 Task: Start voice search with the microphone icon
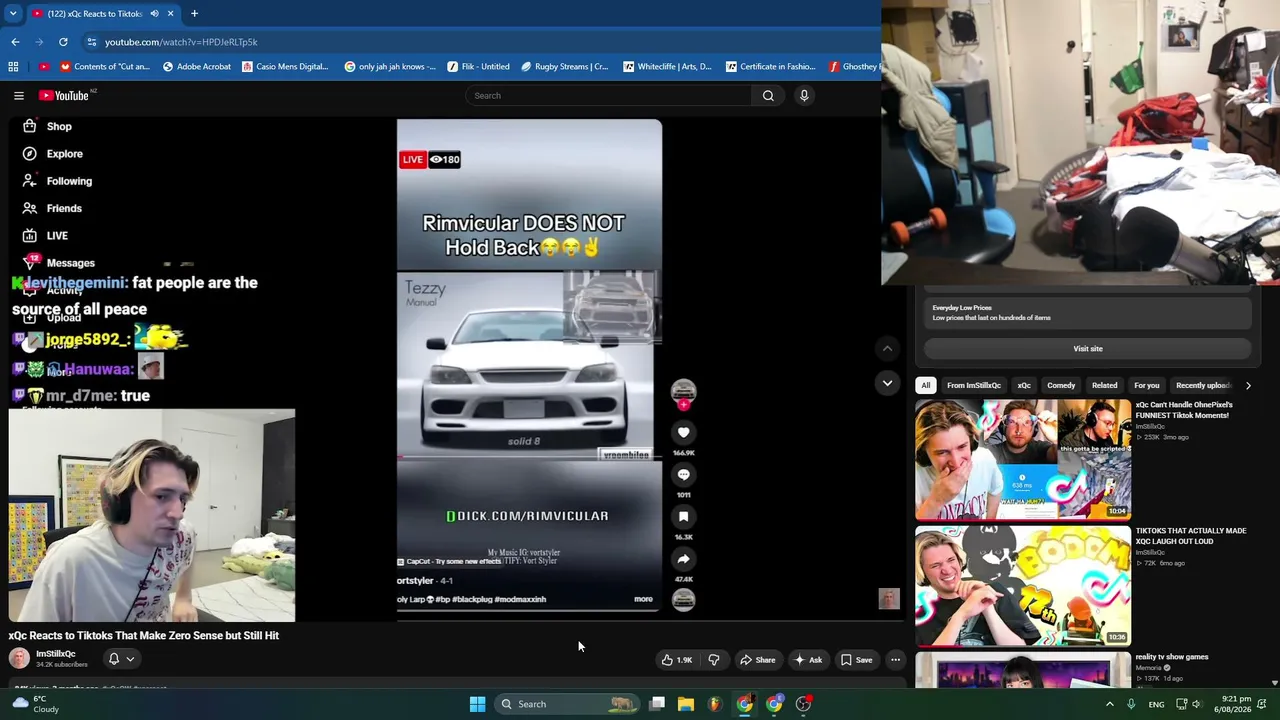click(804, 96)
